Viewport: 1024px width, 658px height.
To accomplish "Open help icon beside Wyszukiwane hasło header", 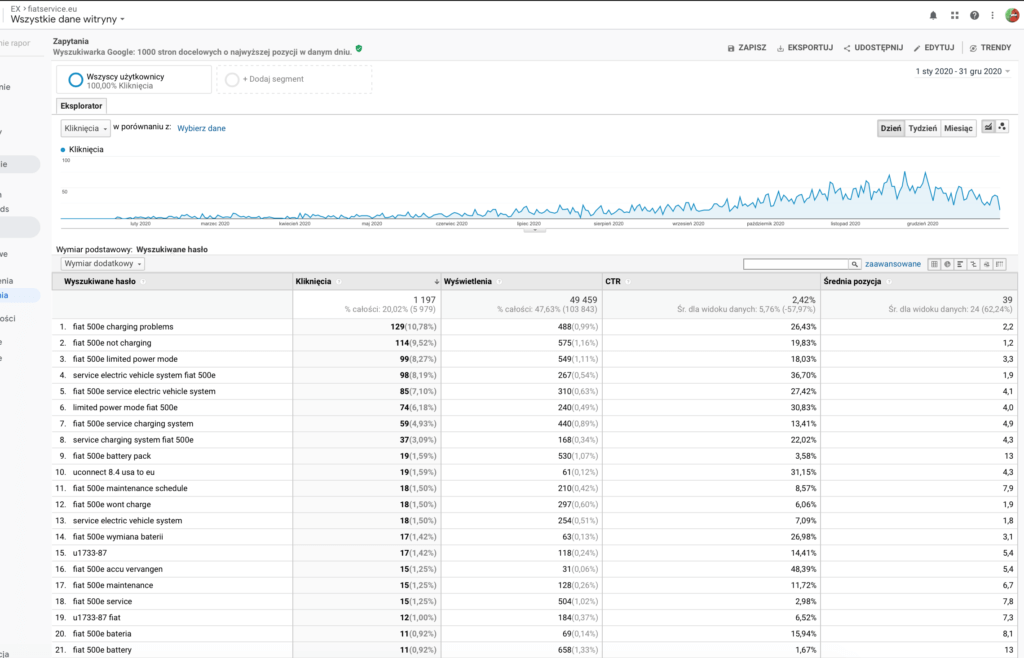I will tap(143, 282).
